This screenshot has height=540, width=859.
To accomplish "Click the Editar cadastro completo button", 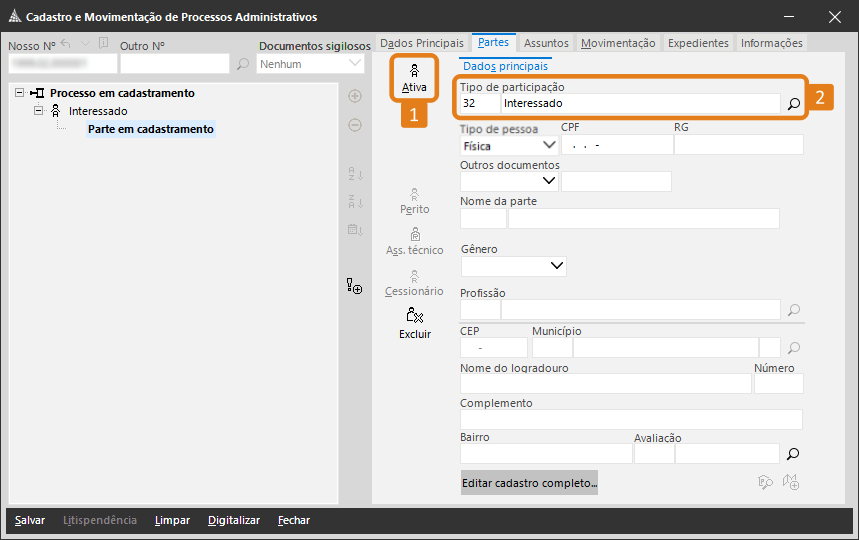I will point(529,483).
